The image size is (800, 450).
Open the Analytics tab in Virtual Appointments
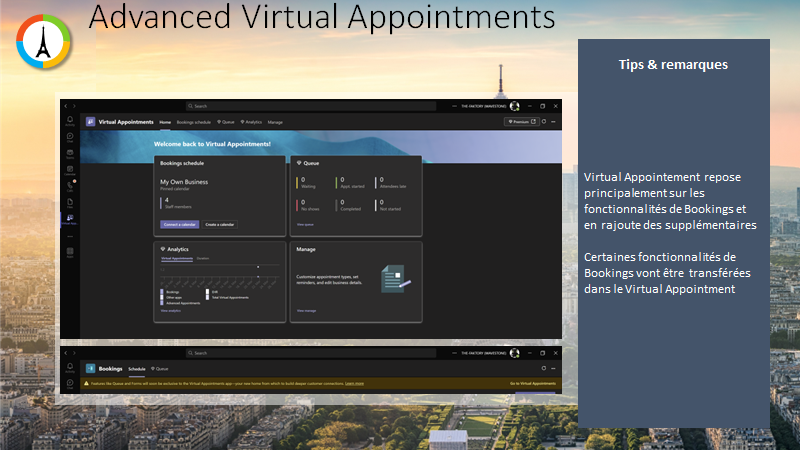(x=251, y=122)
